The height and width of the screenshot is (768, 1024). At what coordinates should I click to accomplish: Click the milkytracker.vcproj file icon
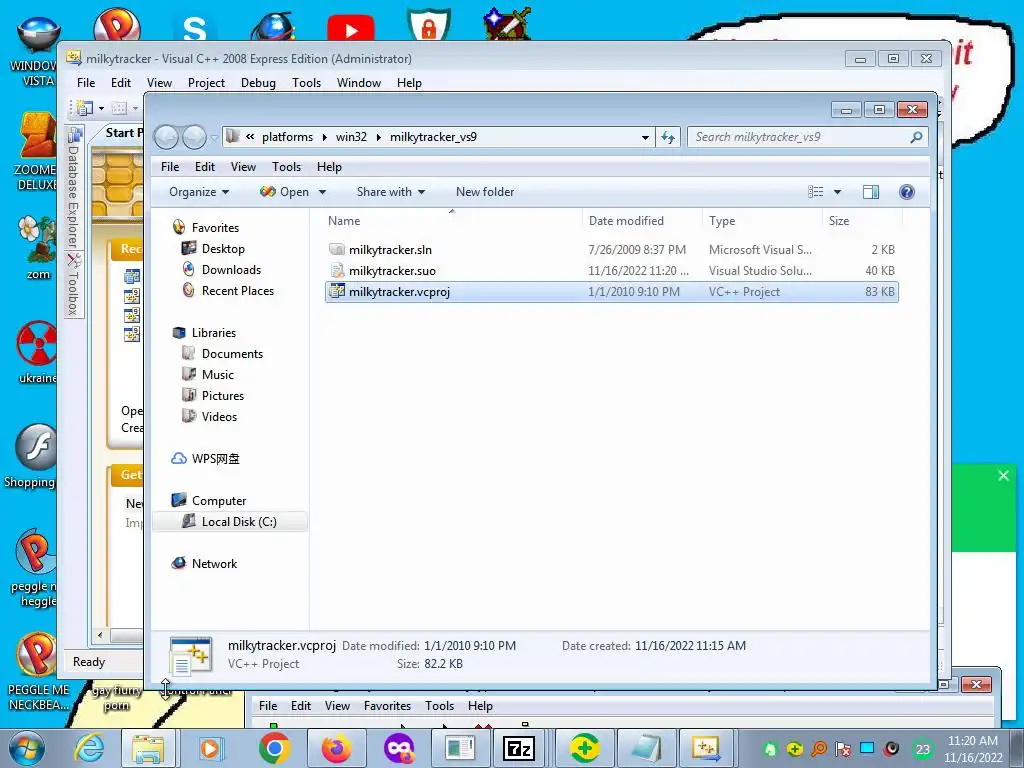(337, 291)
